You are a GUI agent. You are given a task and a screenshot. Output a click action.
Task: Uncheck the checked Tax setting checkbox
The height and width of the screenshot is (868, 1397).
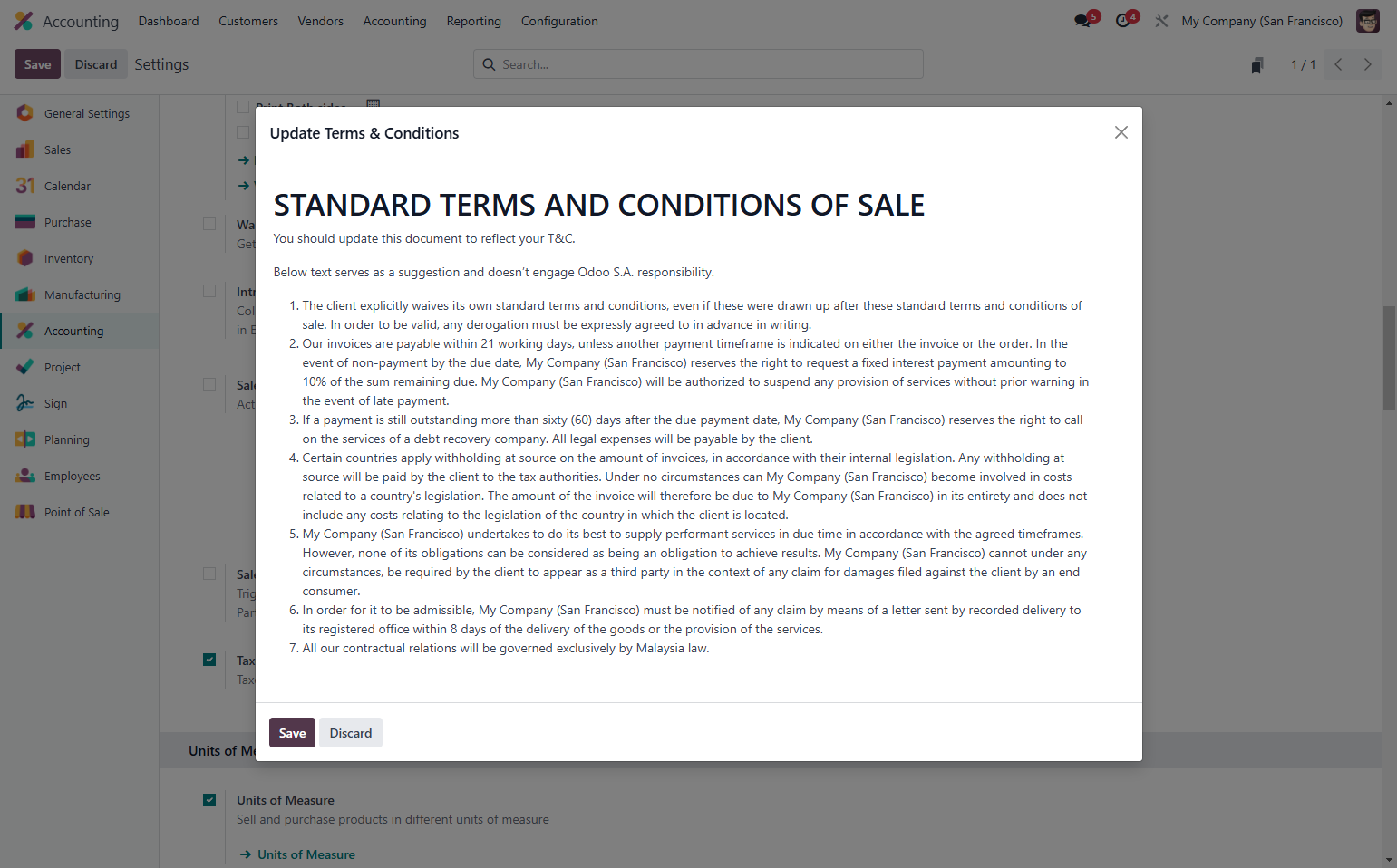209,660
